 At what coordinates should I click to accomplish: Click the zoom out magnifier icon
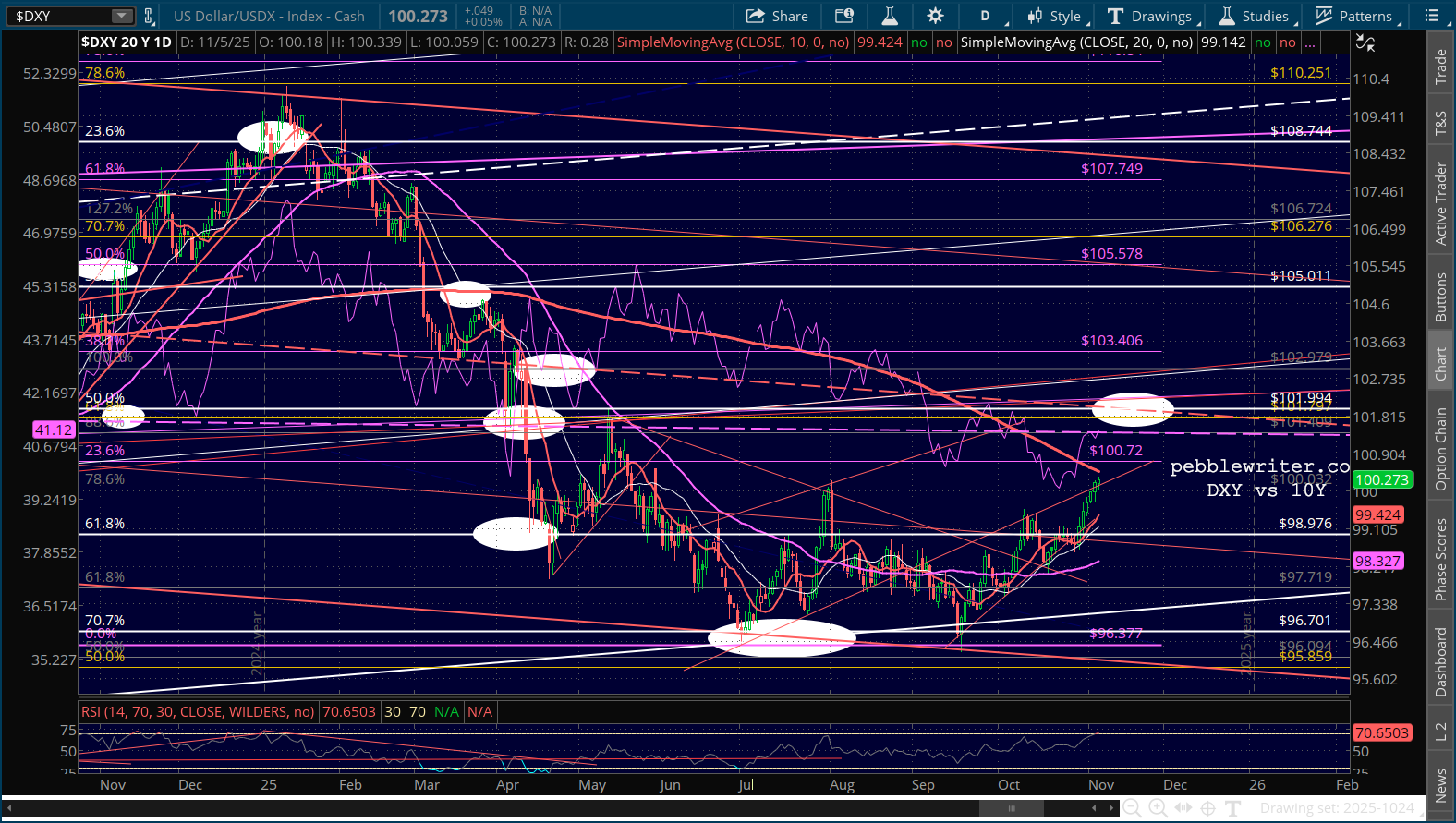[x=1132, y=808]
